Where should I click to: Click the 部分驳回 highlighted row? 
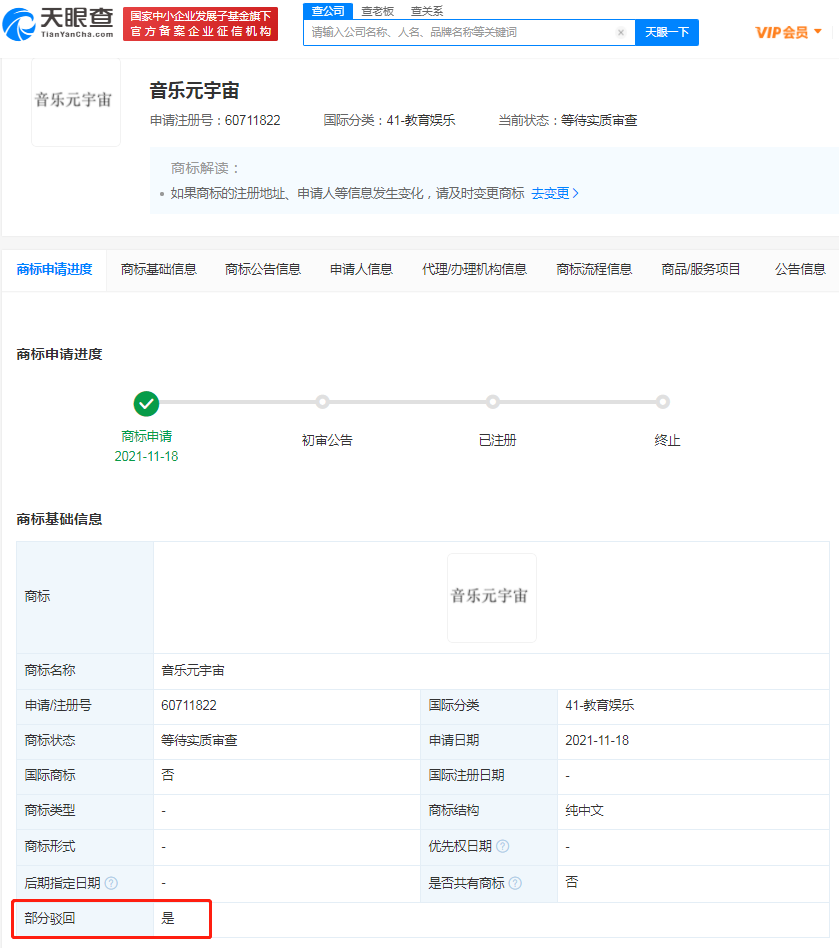(111, 918)
